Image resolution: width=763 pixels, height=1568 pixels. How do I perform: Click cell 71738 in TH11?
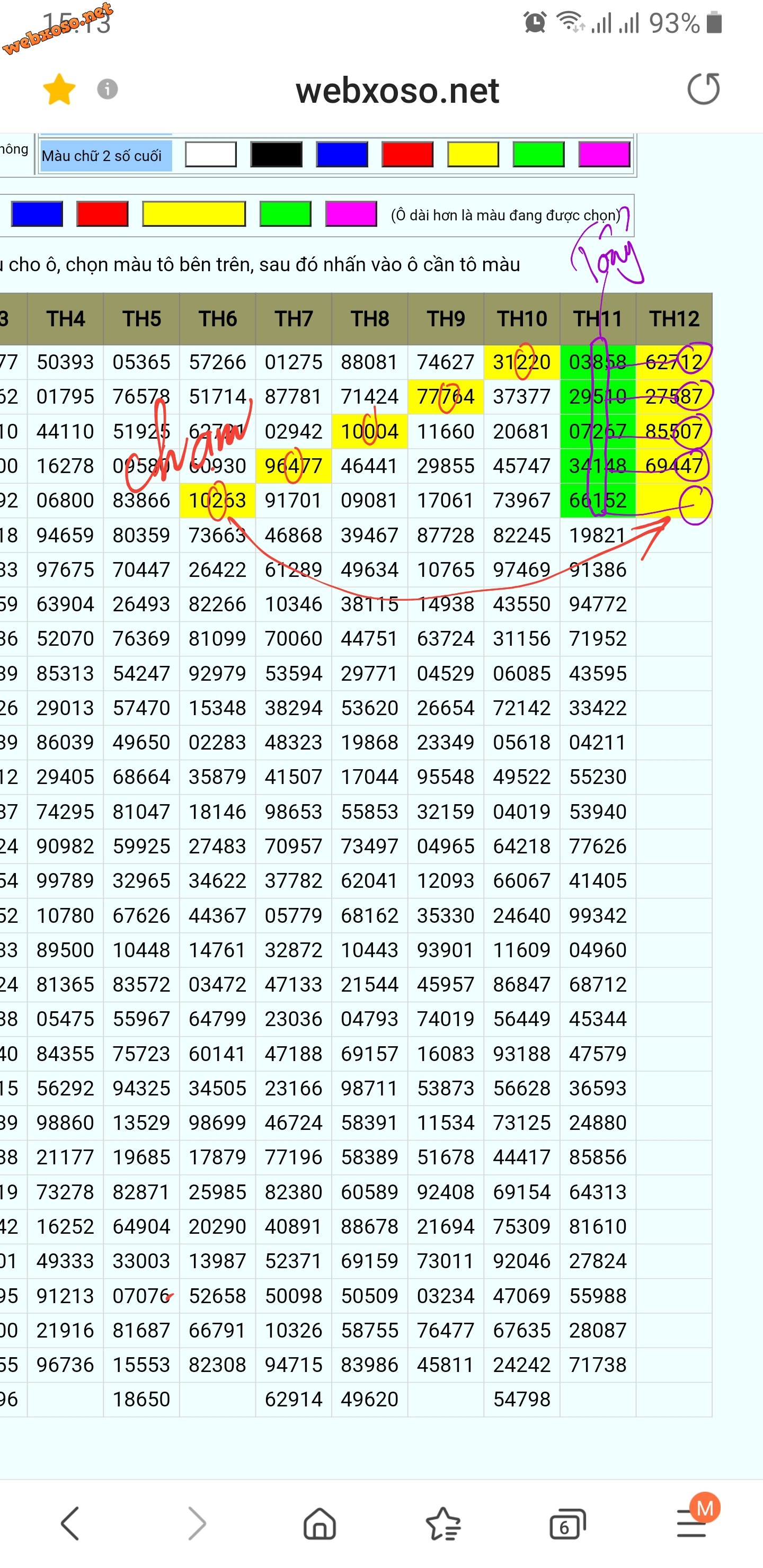point(598,1365)
